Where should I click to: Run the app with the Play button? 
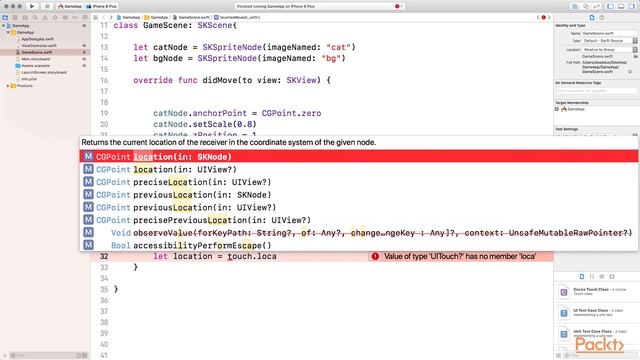coord(32,6)
